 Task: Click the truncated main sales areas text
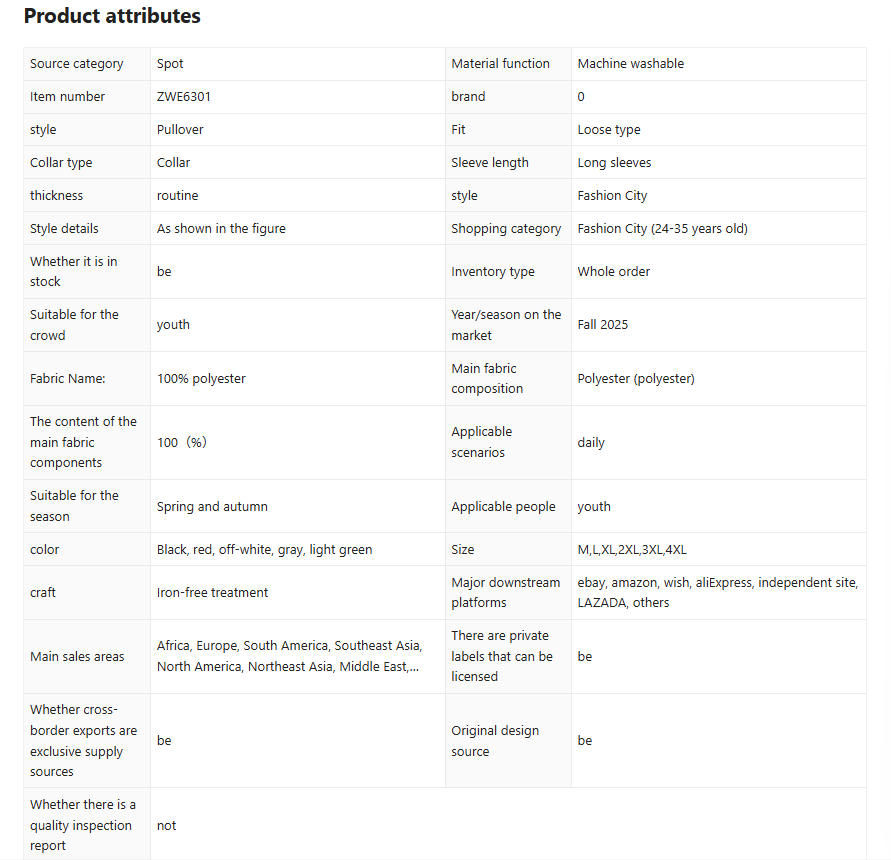click(x=288, y=657)
